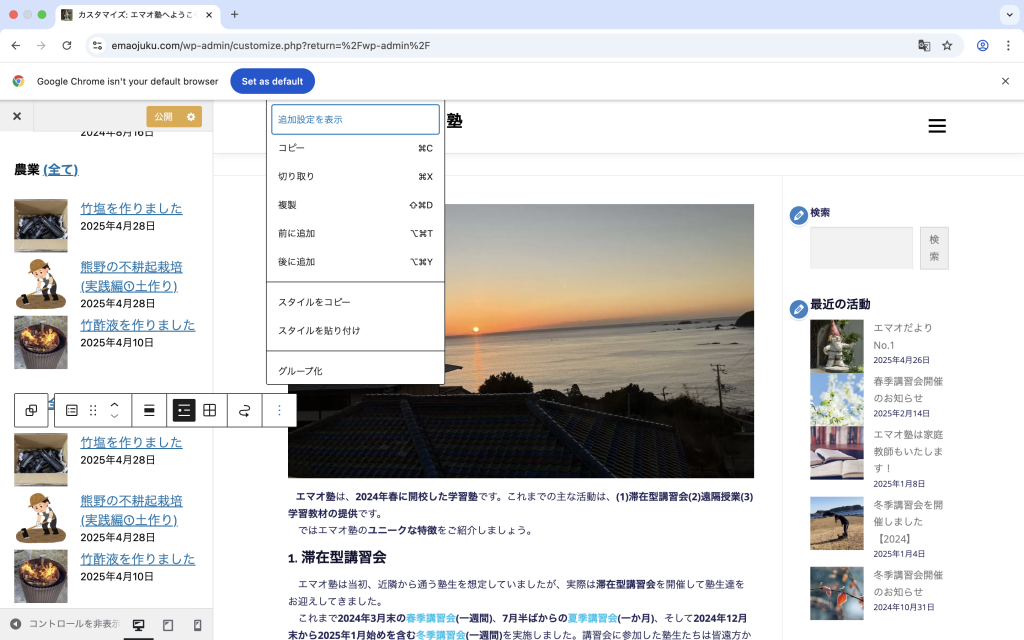Switch to the grid view layout icon
The width and height of the screenshot is (1024, 640).
[210, 410]
